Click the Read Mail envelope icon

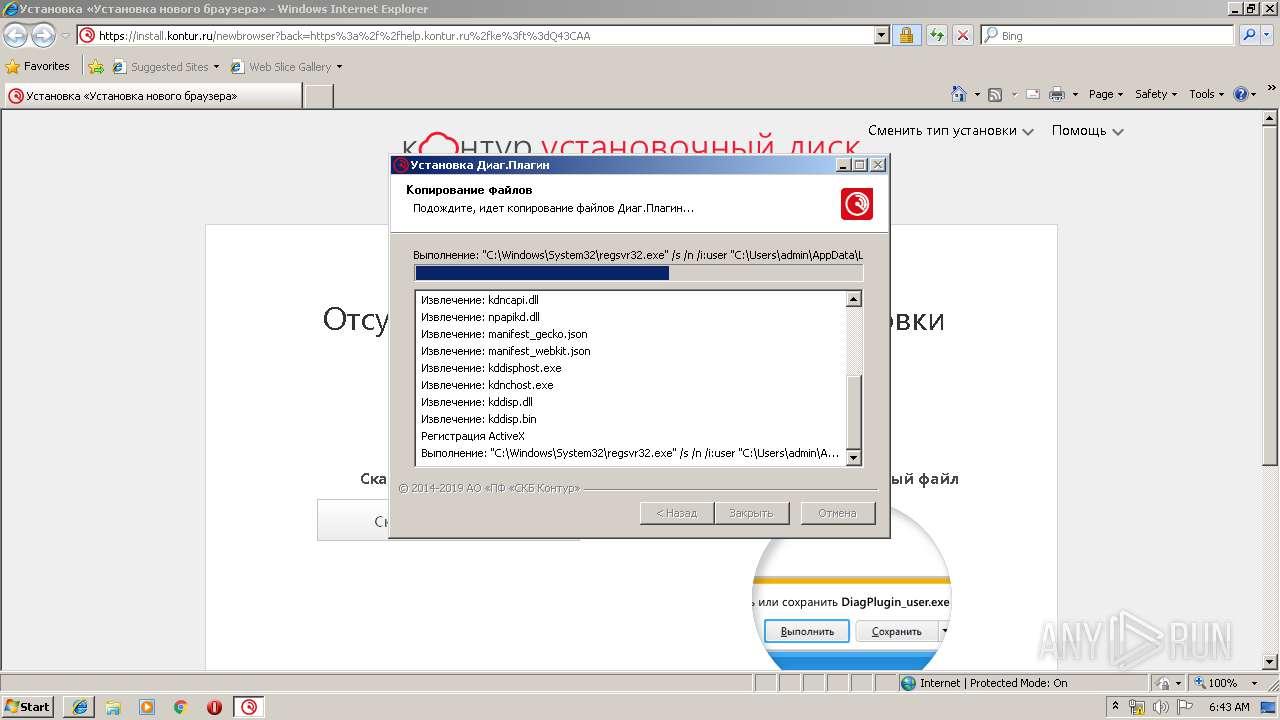pyautogui.click(x=1033, y=94)
